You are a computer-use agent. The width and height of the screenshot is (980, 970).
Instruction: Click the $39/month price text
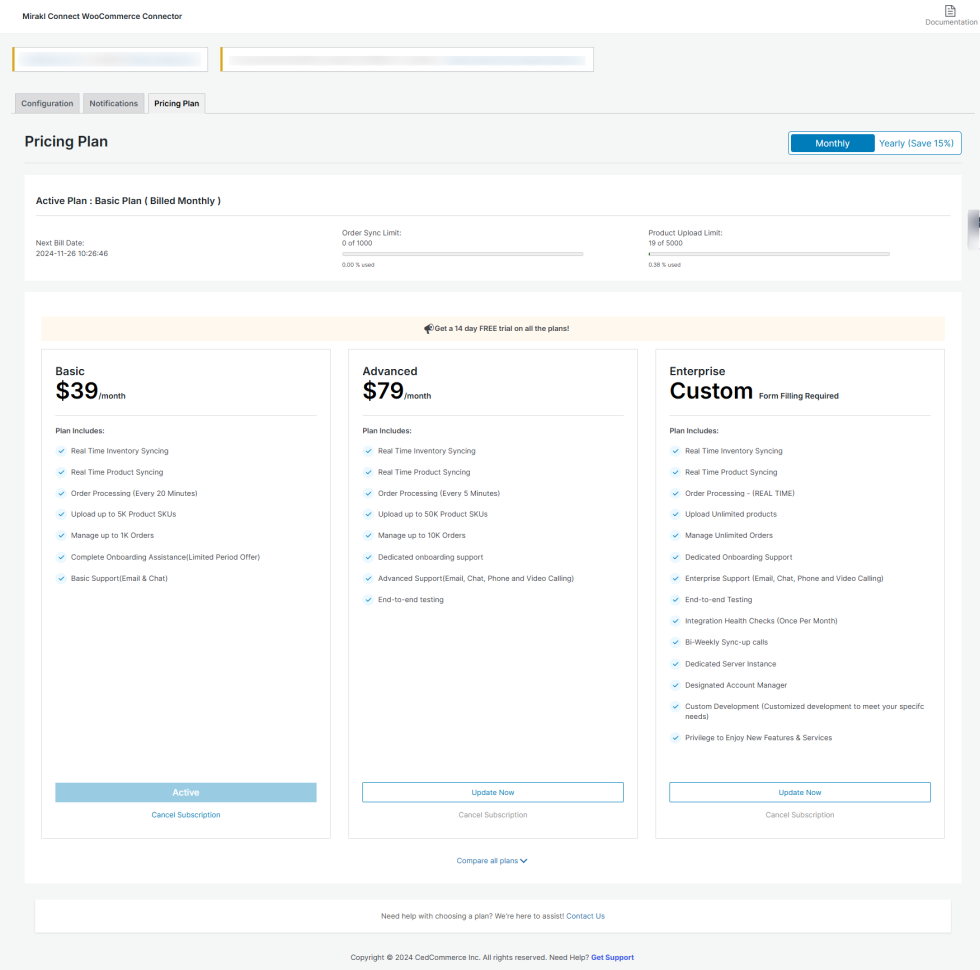click(91, 391)
